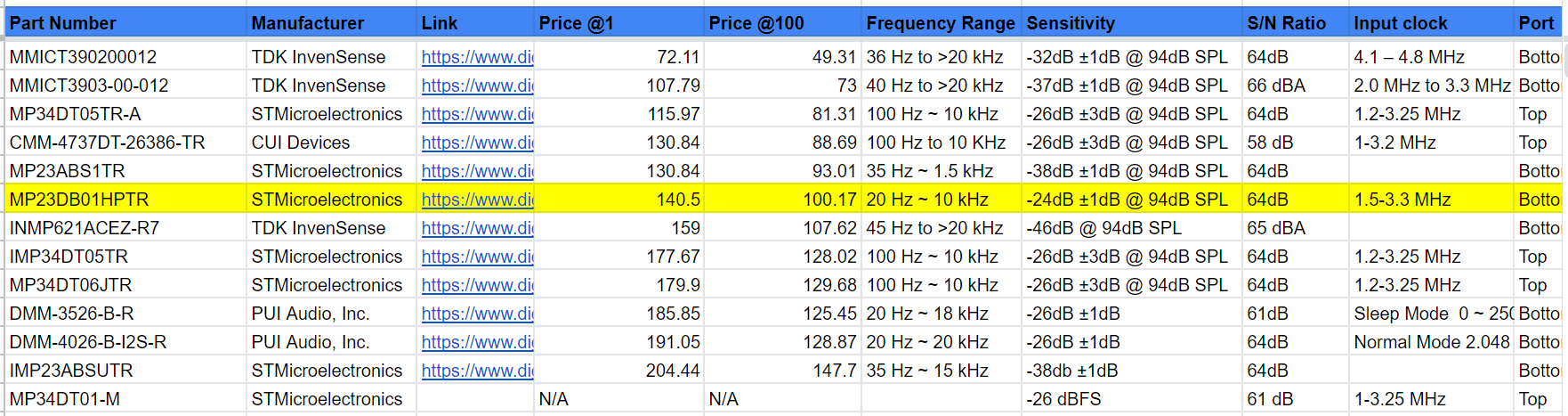Select PUI Audio cell in DMM-3526-B-R row

(x=331, y=314)
